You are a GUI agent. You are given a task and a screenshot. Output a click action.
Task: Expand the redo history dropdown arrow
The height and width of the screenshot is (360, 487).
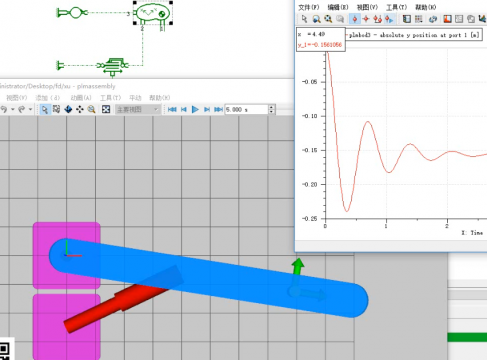30,109
